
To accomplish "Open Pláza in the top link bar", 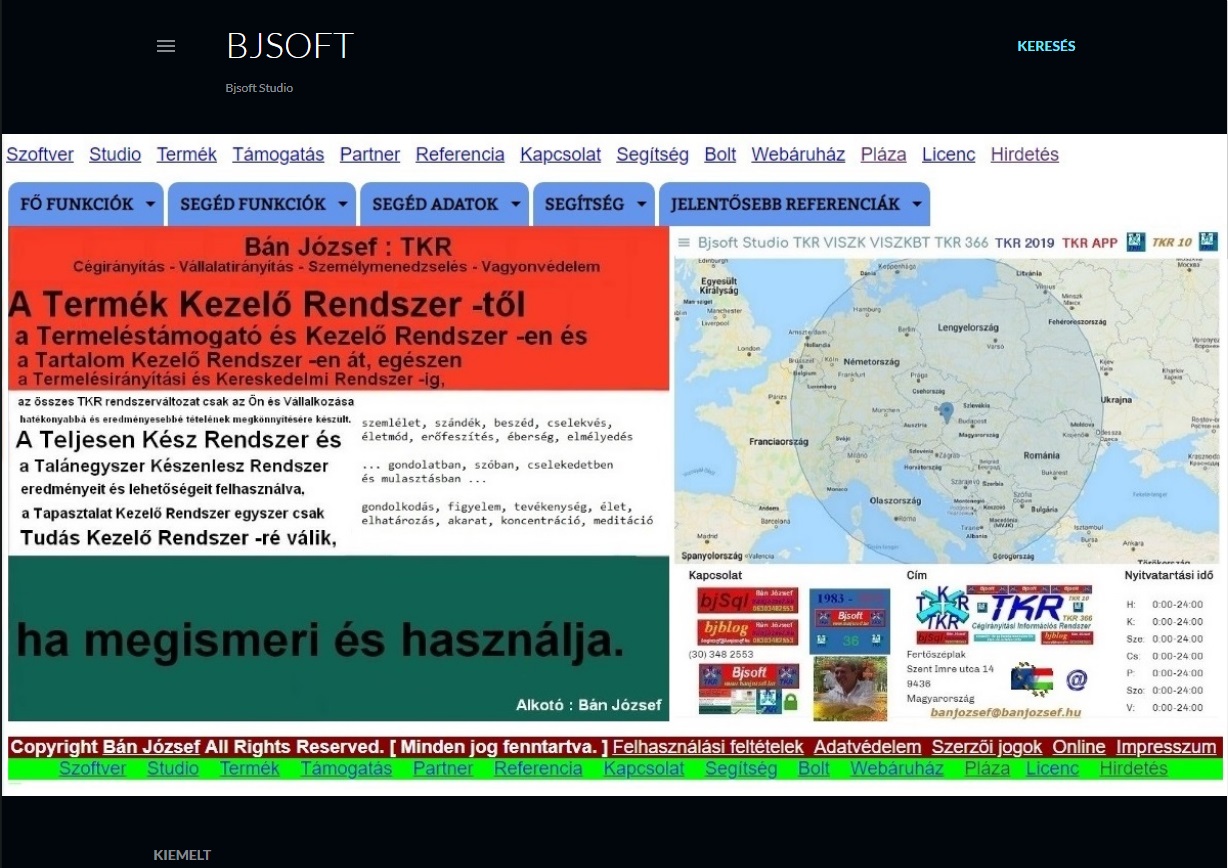I will pos(884,155).
